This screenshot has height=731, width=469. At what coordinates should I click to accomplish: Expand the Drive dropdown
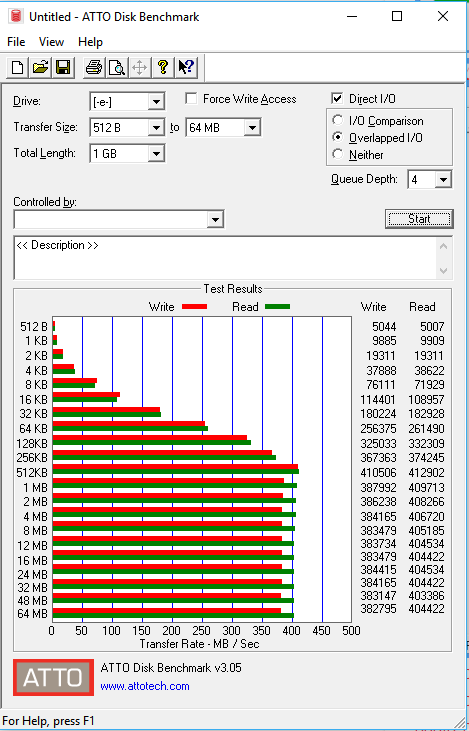[x=156, y=101]
